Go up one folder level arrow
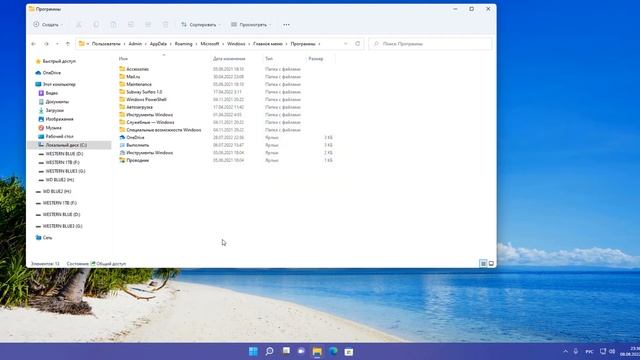 click(x=68, y=44)
